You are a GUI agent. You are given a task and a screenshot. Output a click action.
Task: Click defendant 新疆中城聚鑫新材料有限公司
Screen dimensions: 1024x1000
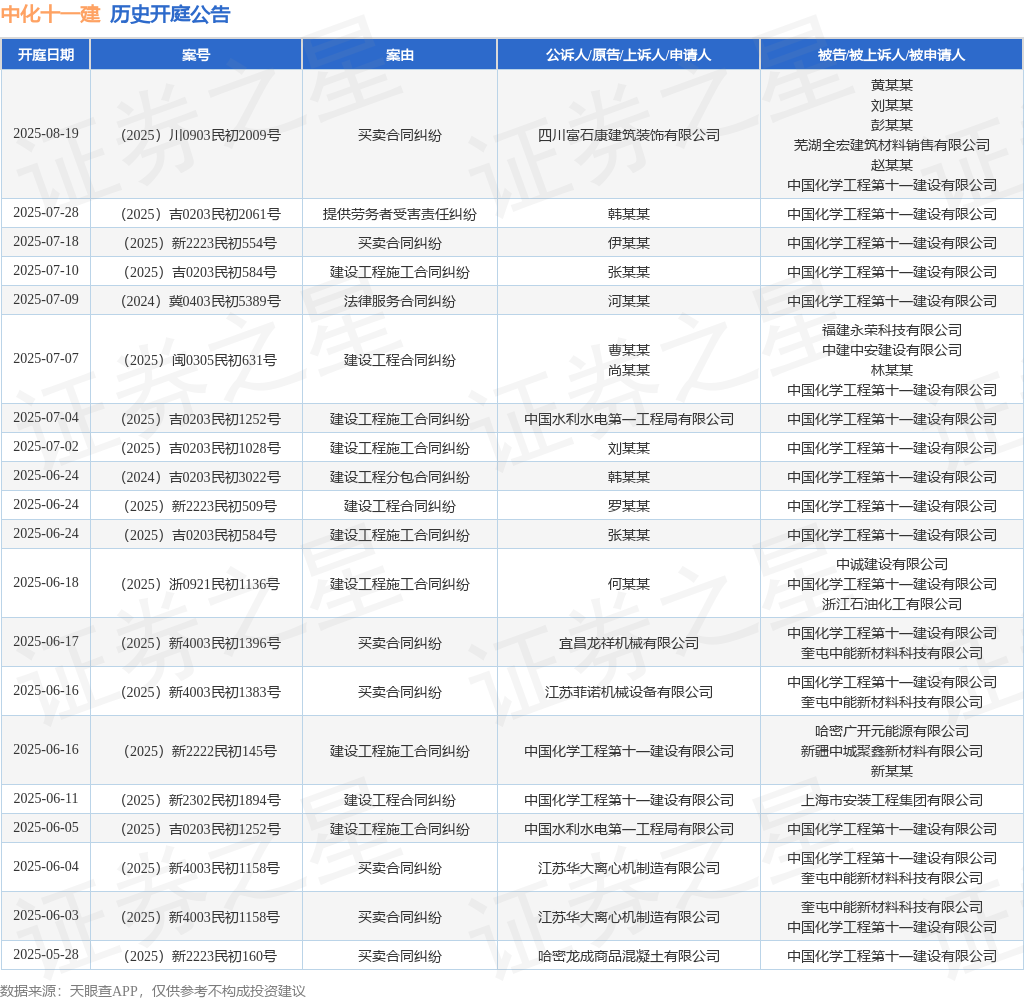pos(891,751)
